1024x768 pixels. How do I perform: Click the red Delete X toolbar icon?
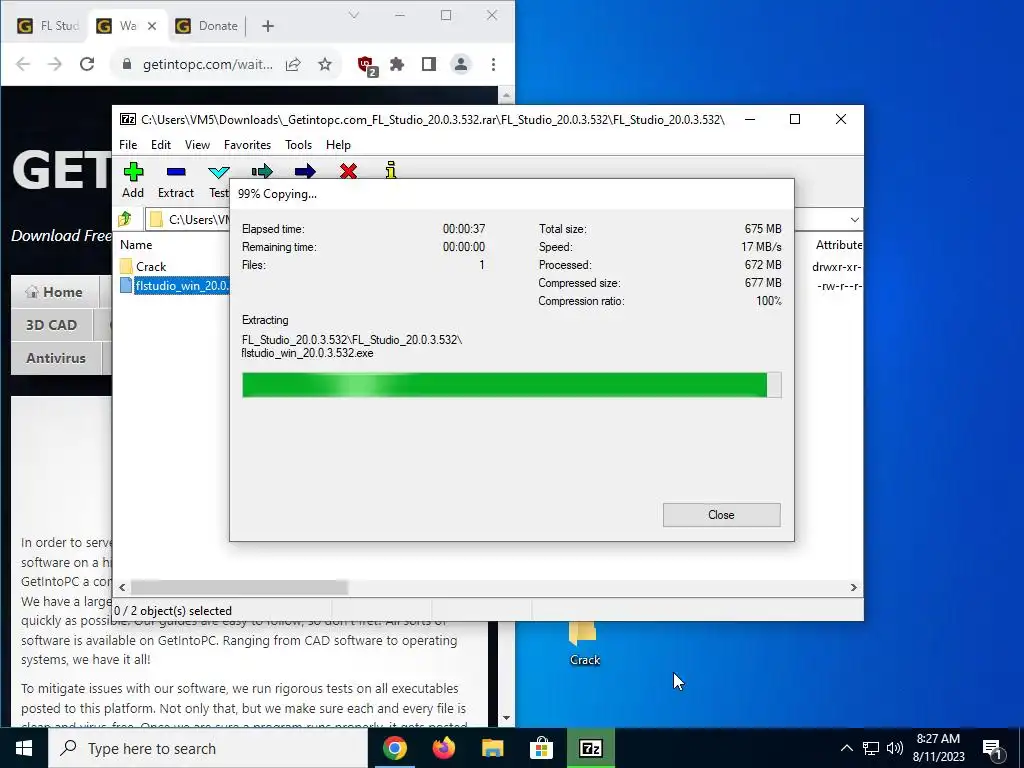point(348,170)
